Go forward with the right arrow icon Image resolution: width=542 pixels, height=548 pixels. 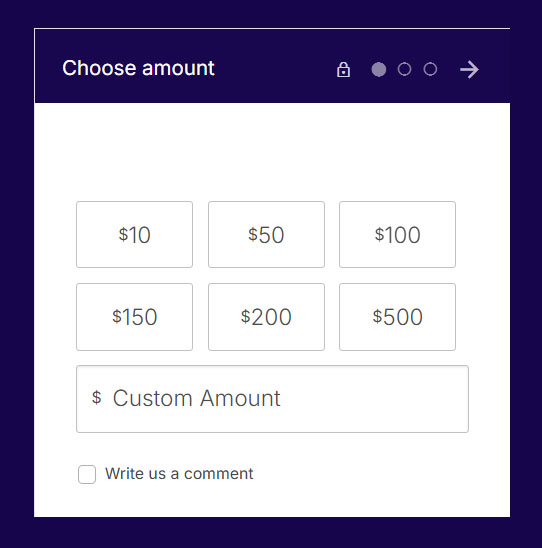469,70
